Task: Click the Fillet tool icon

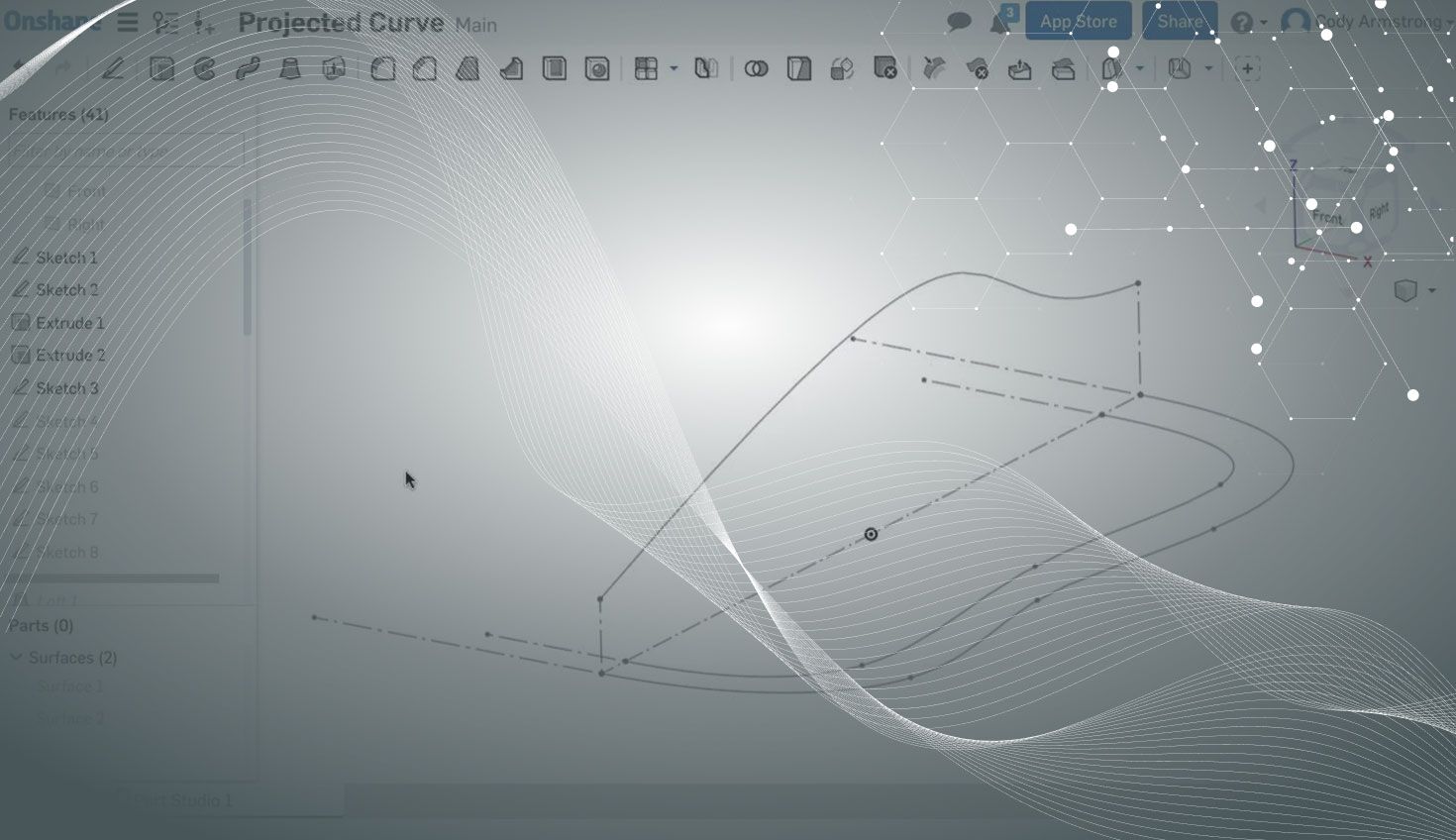Action: point(382,68)
